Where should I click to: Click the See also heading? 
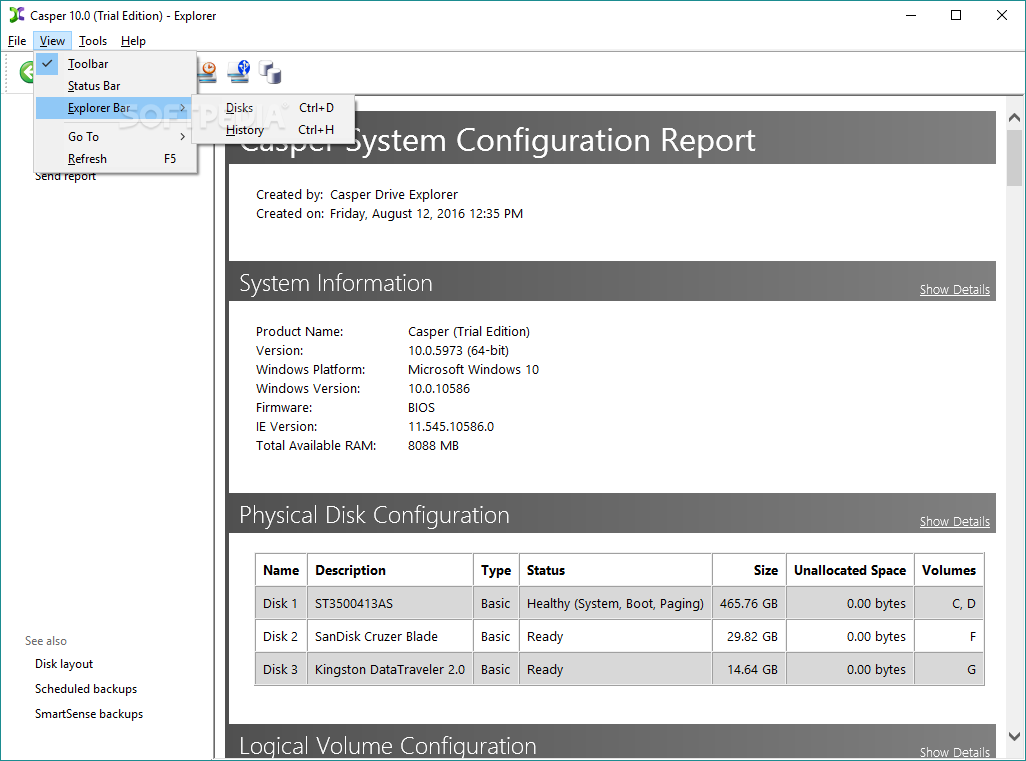[x=46, y=641]
